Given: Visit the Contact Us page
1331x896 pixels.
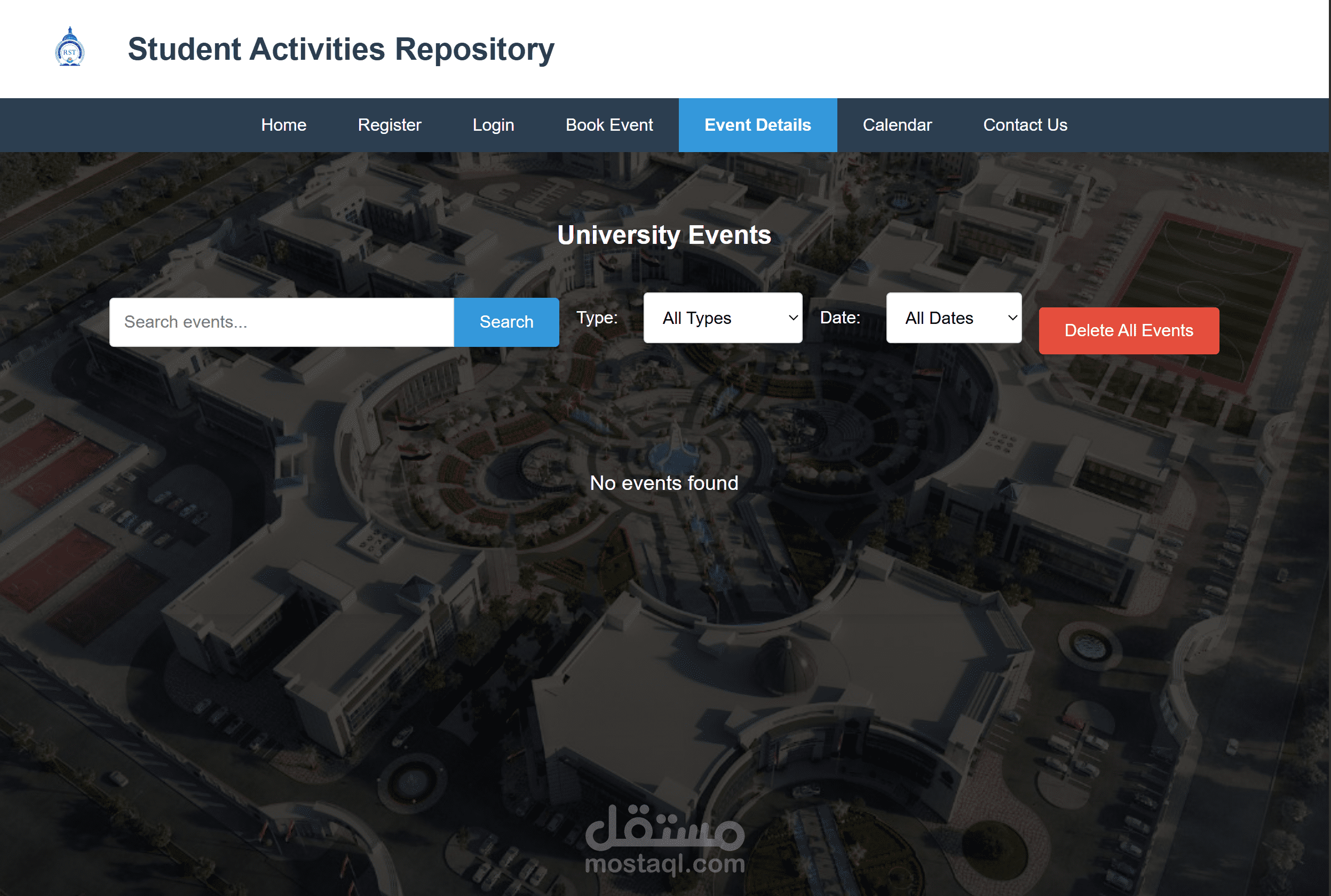Looking at the screenshot, I should point(1025,125).
